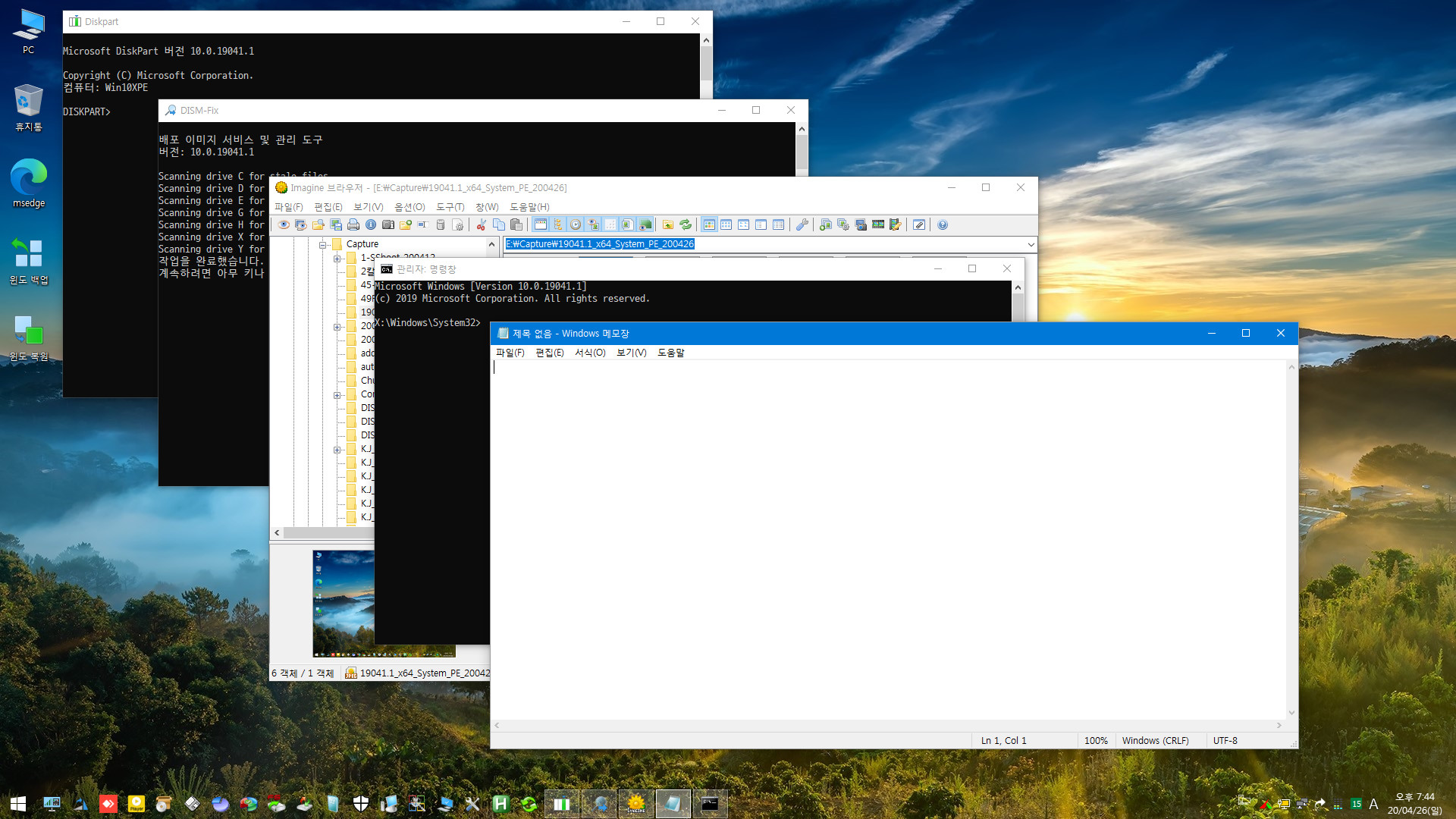This screenshot has width=1456, height=819.
Task: Open the 서식(O) menu in Notepad
Action: (x=590, y=353)
